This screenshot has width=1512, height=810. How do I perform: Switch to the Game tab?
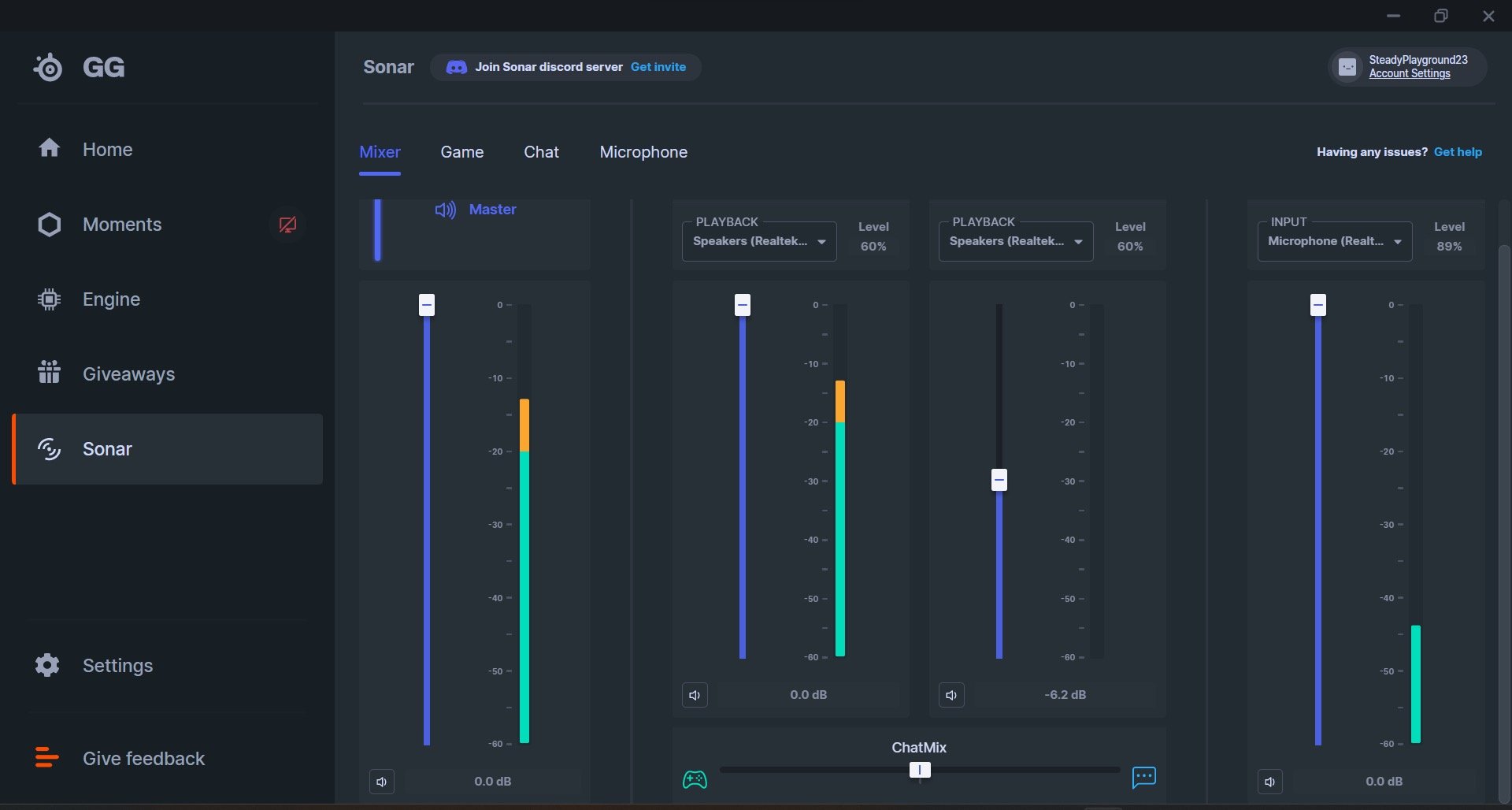coord(462,152)
